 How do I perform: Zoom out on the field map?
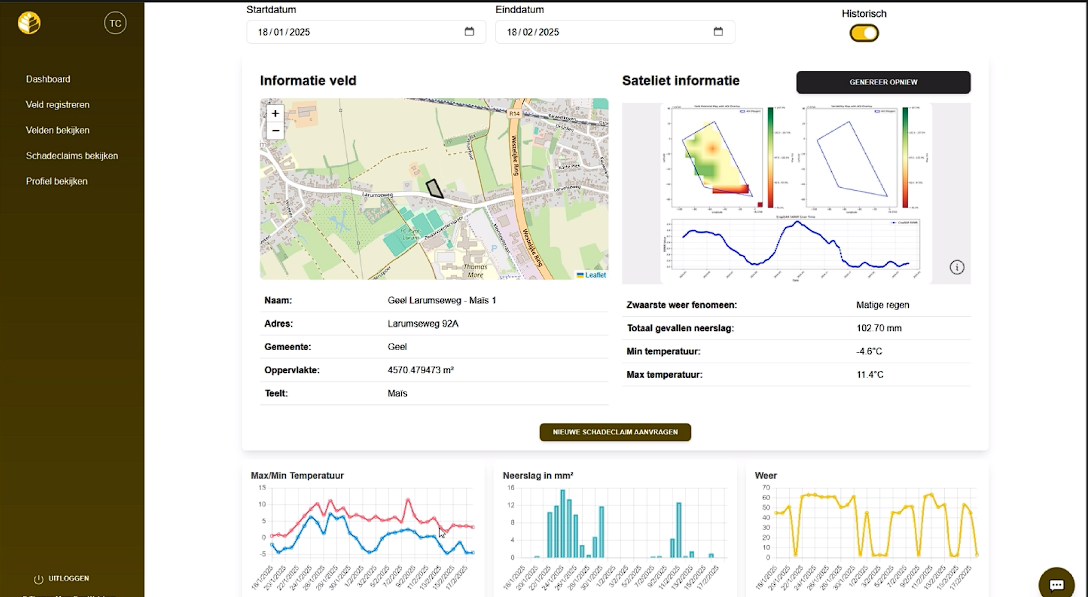275,131
